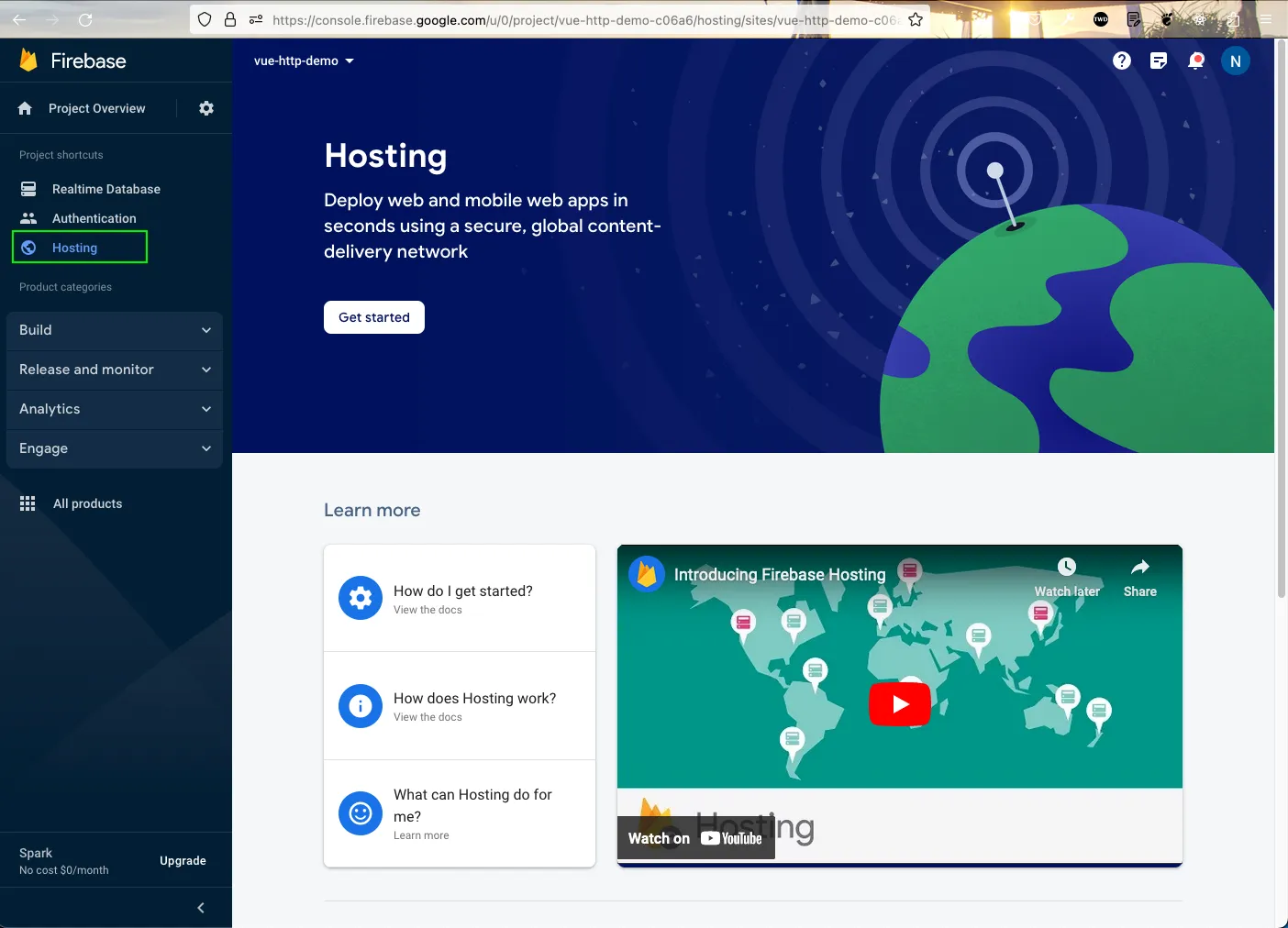Click the Hosting globe icon in sidebar

[28, 248]
